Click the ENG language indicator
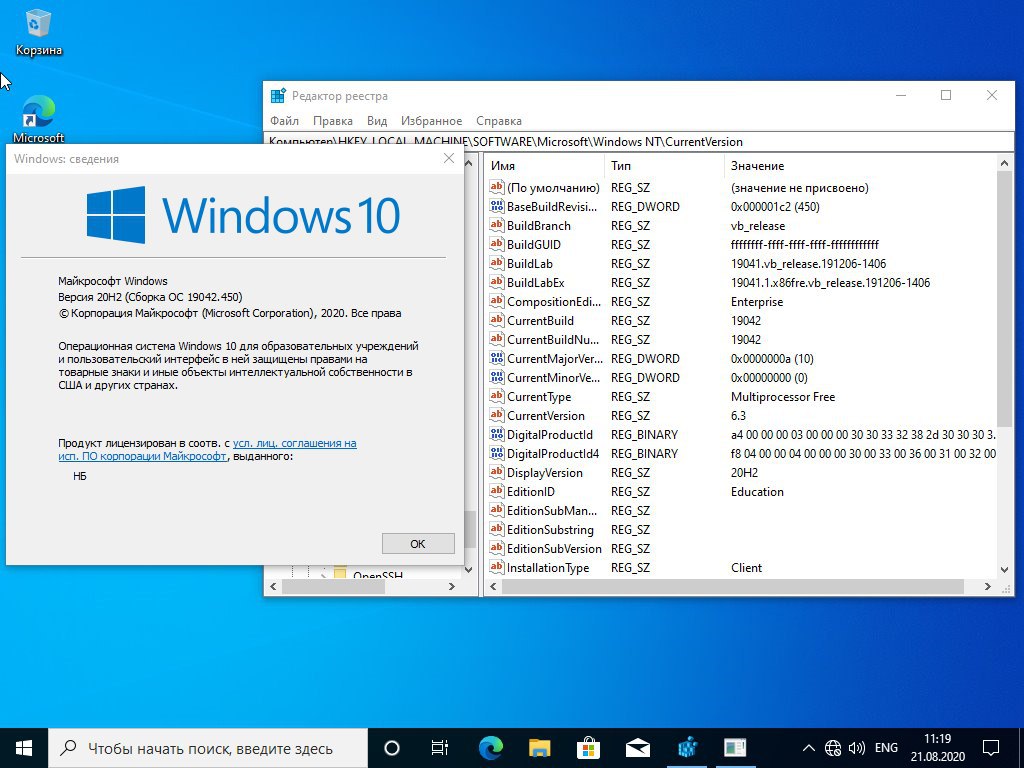Viewport: 1024px width, 768px height. 886,748
